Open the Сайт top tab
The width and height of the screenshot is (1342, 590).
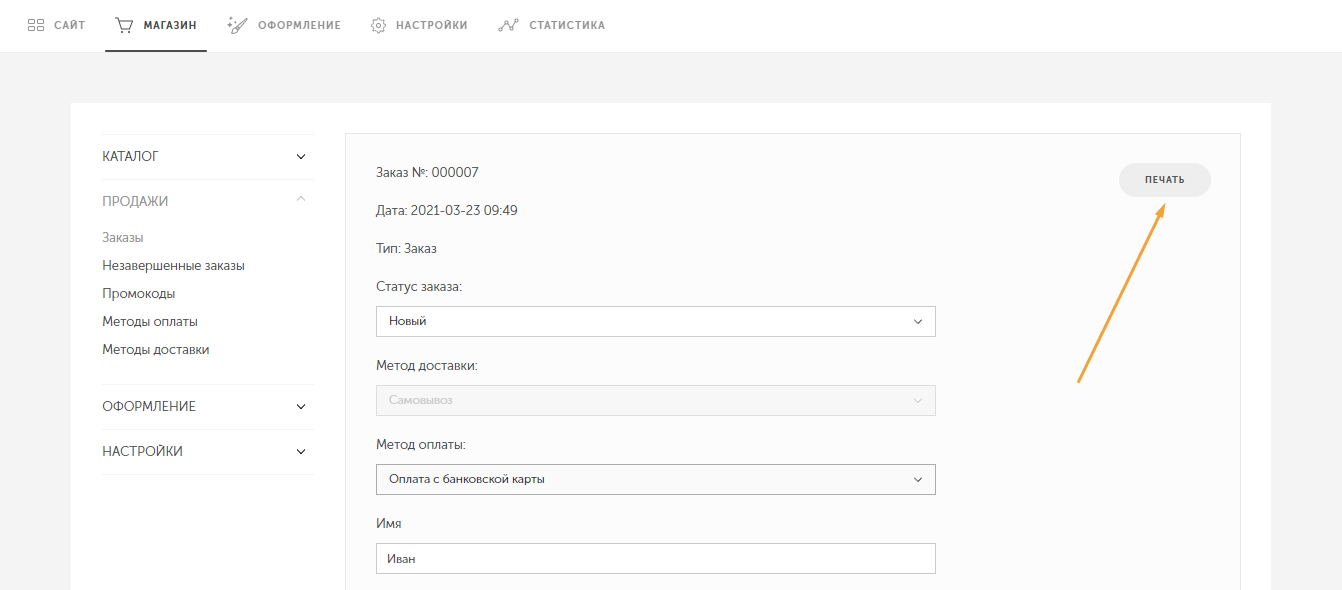click(56, 25)
